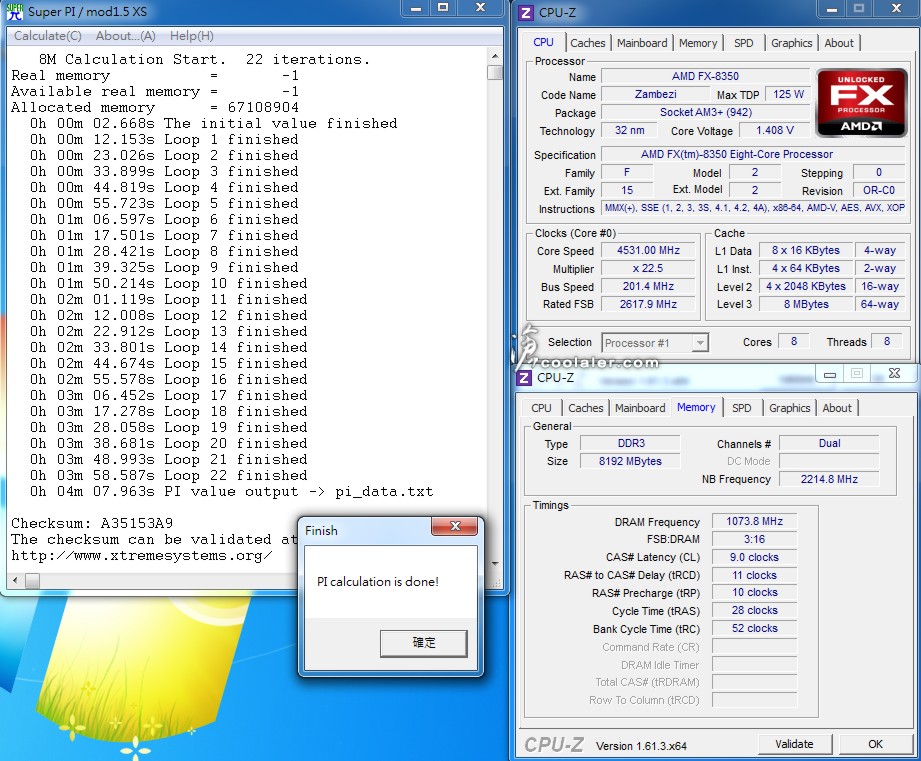Click the Code Name value Zambezi
Viewport: 921px width, 761px height.
click(656, 95)
